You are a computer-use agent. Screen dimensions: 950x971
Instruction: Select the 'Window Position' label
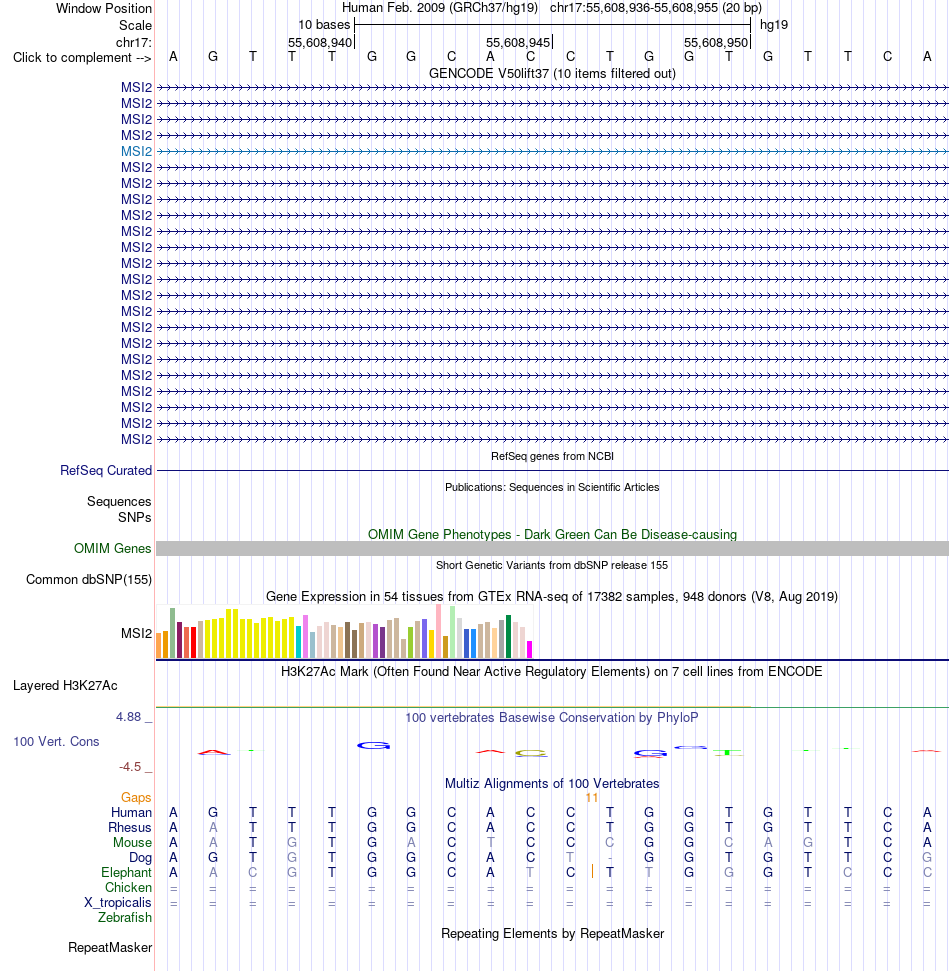pos(103,9)
